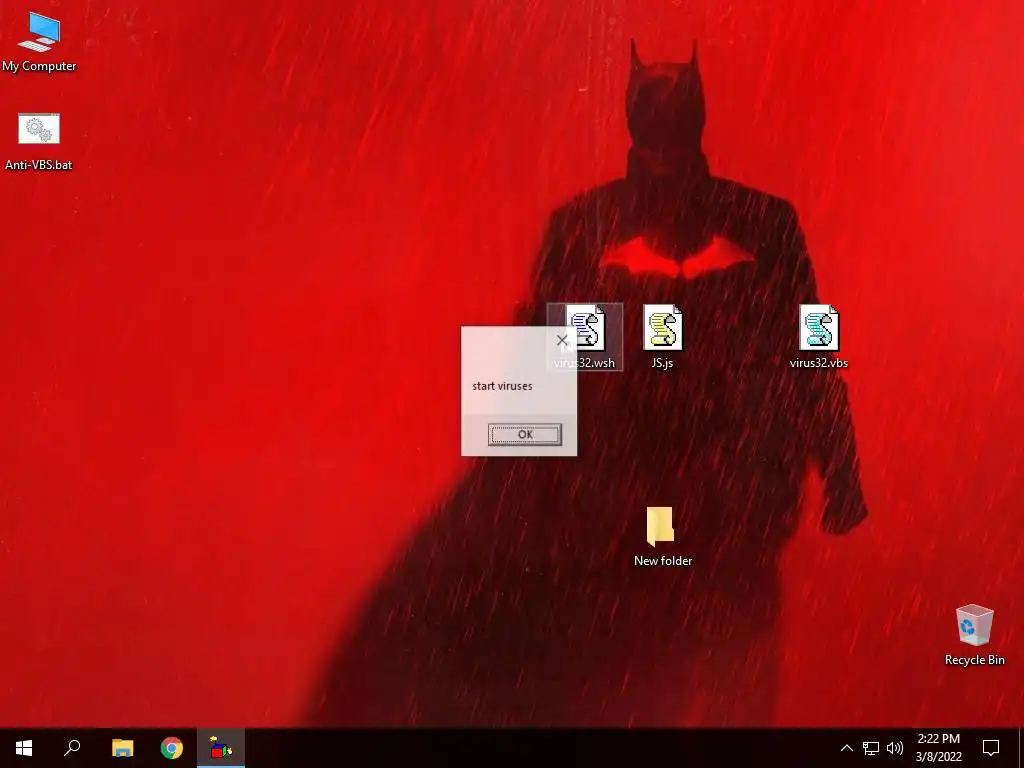Select the virus32.vbs script file

click(x=818, y=337)
